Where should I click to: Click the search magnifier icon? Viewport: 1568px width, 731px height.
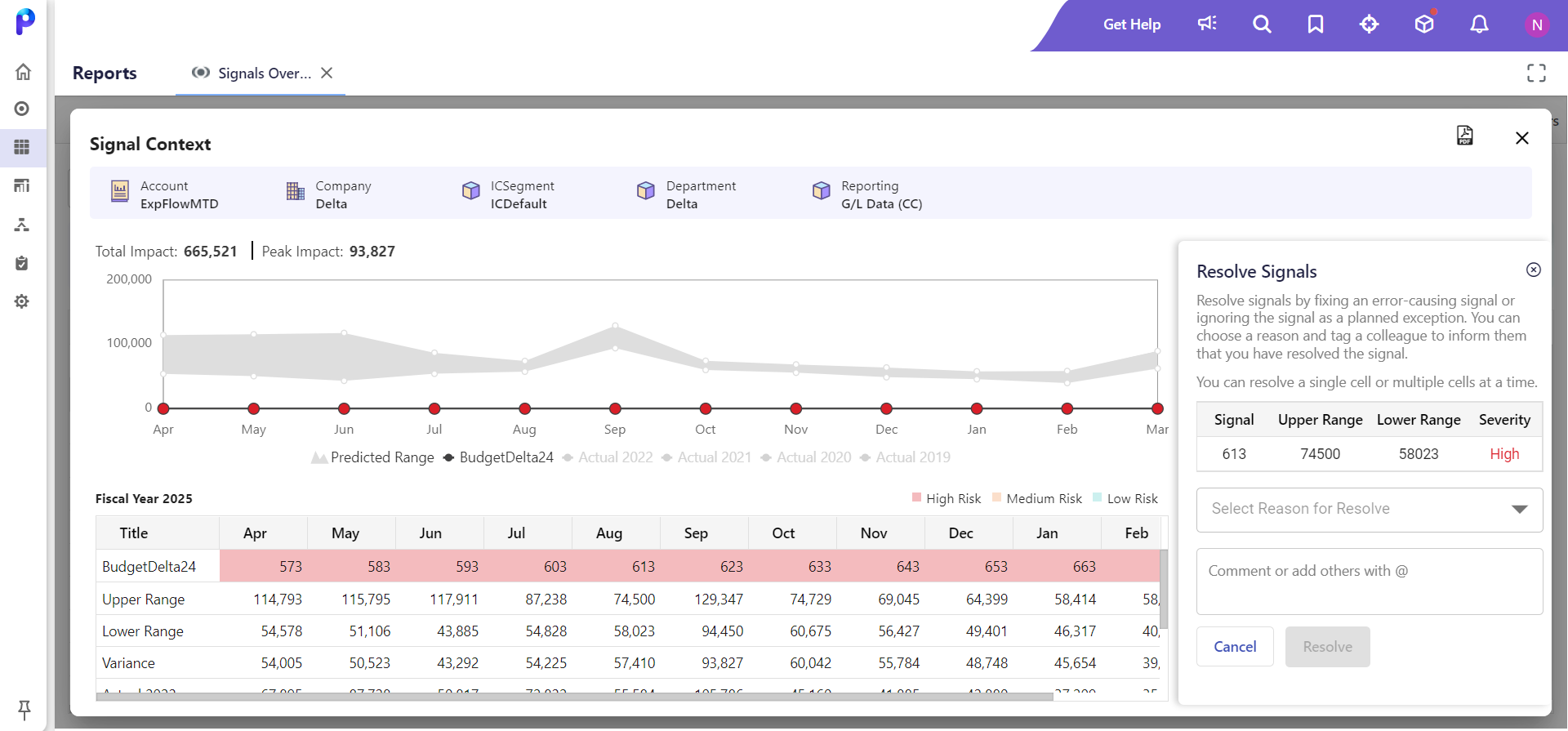tap(1262, 25)
